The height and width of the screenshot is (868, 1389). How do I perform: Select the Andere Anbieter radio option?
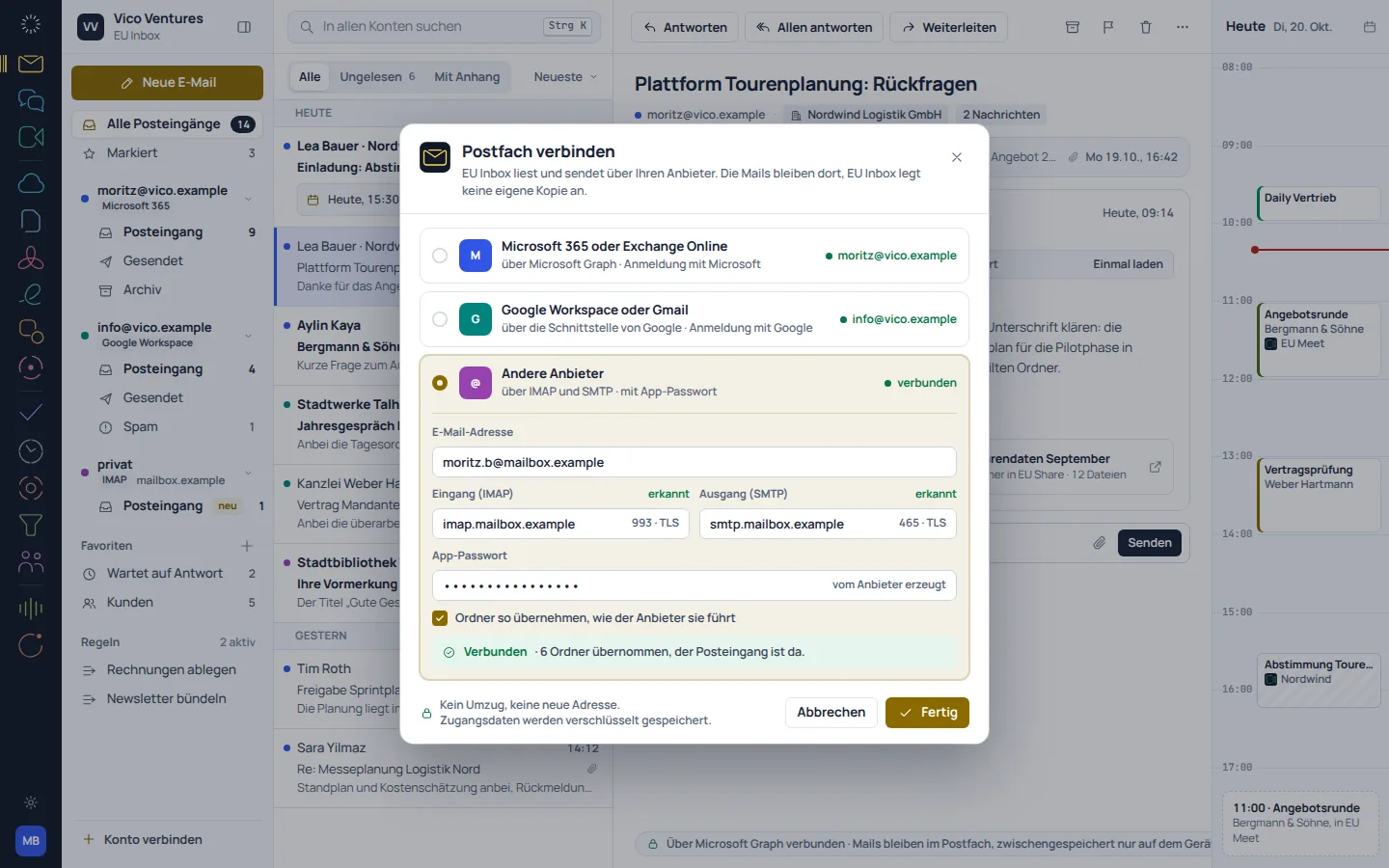[440, 383]
